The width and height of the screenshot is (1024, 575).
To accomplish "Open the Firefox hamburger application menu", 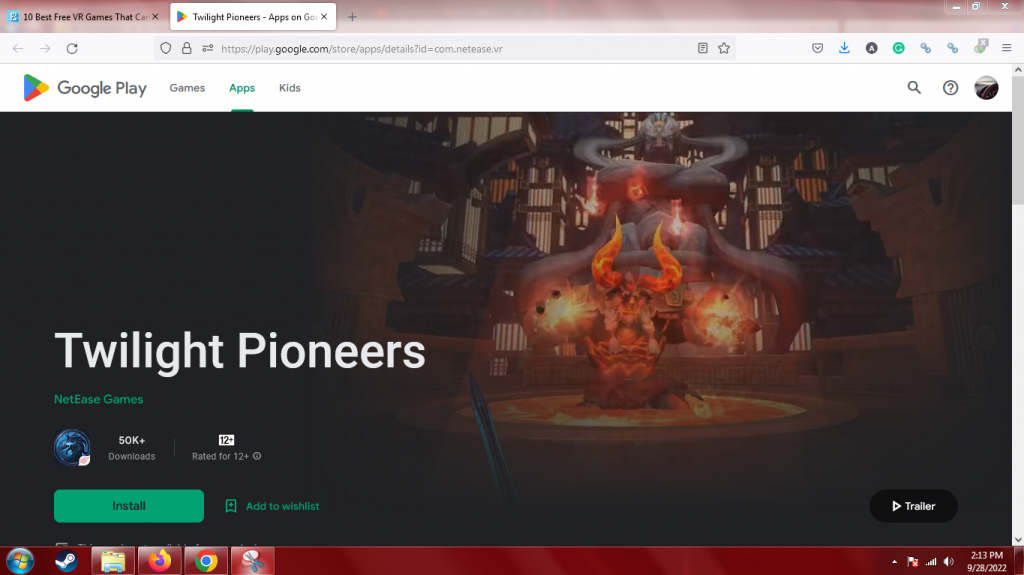I will (x=1006, y=48).
